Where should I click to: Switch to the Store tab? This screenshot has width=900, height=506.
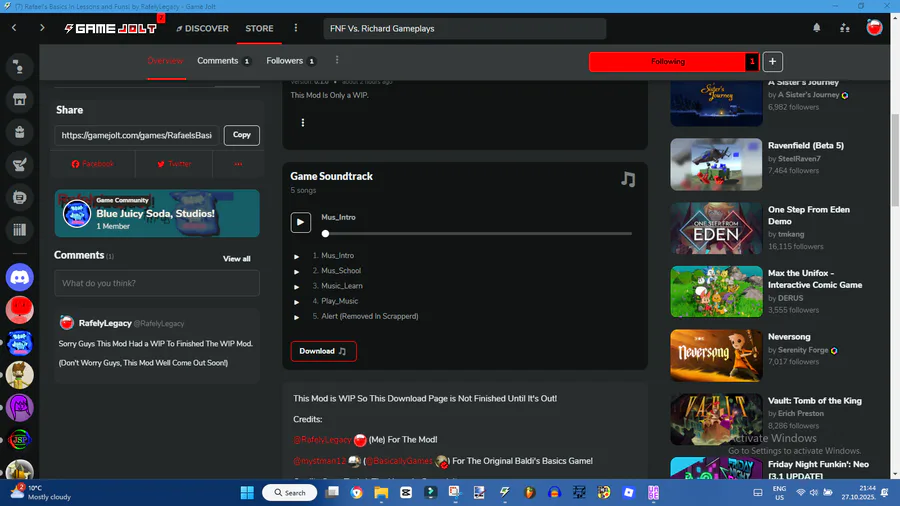tap(259, 28)
